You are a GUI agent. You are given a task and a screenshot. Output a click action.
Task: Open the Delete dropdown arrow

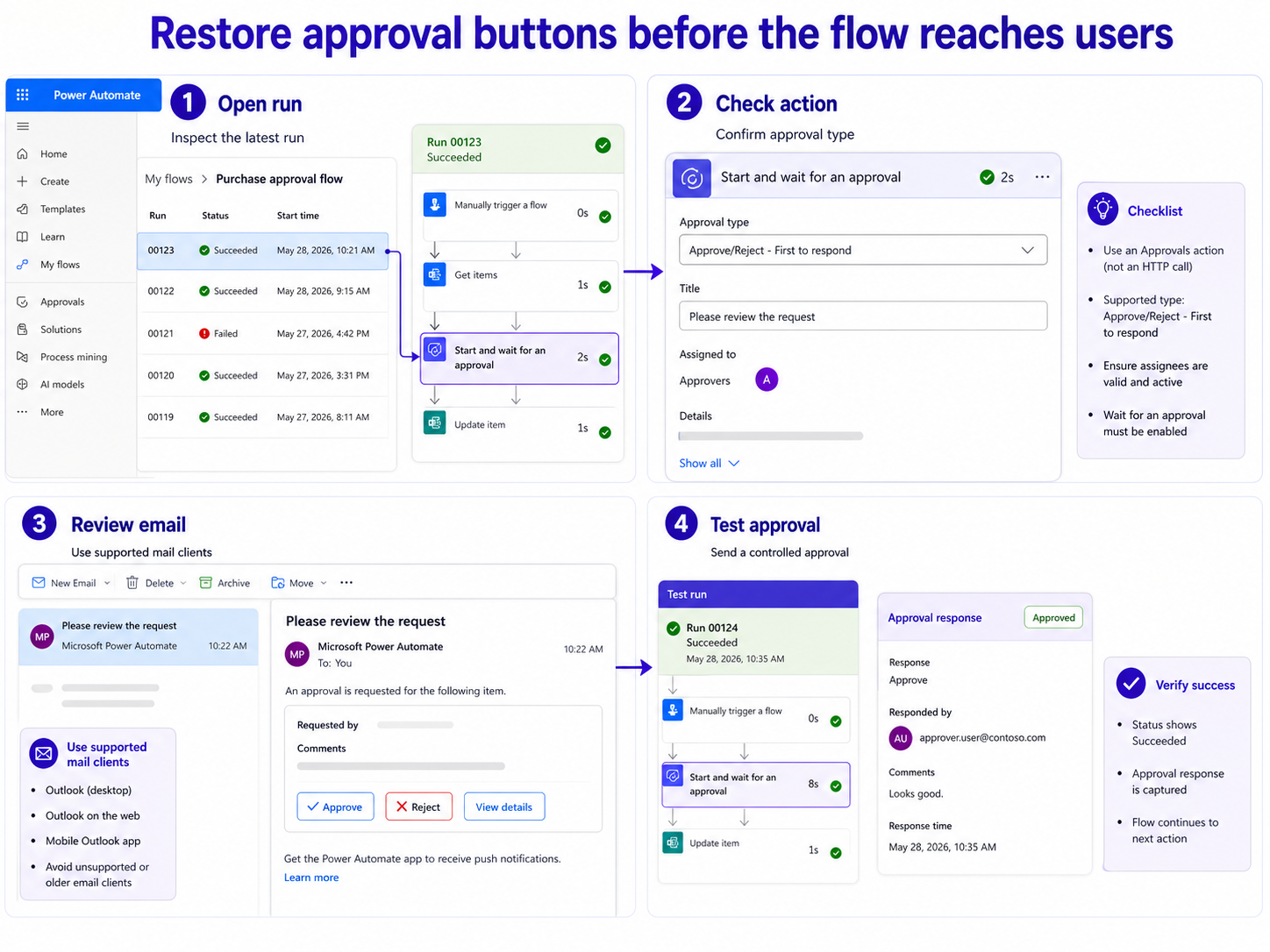tap(182, 583)
